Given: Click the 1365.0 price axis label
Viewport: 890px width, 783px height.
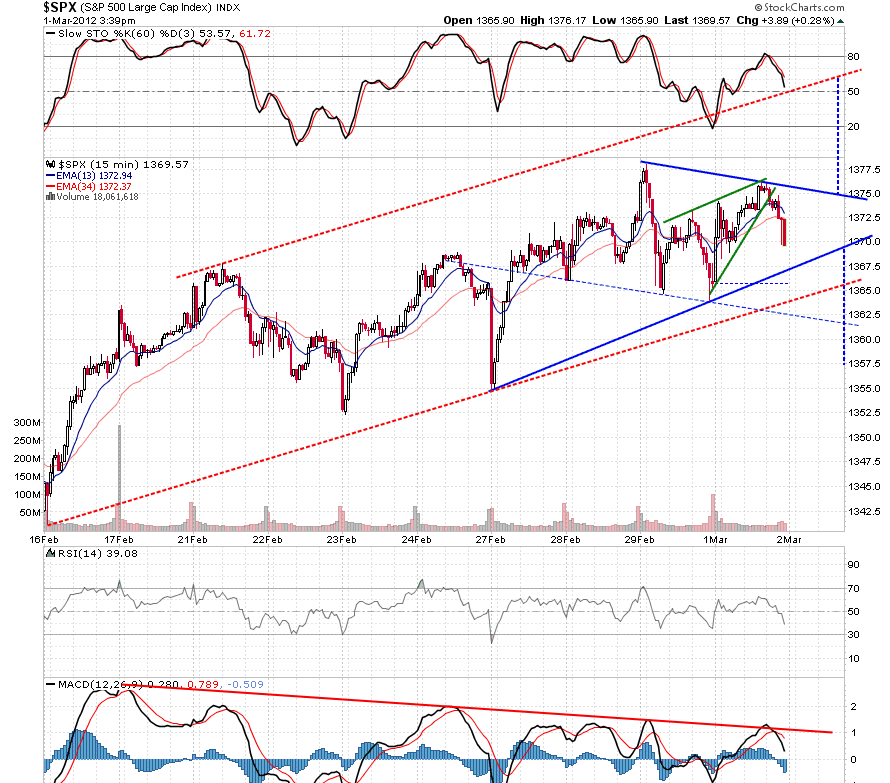Looking at the screenshot, I should (x=864, y=291).
